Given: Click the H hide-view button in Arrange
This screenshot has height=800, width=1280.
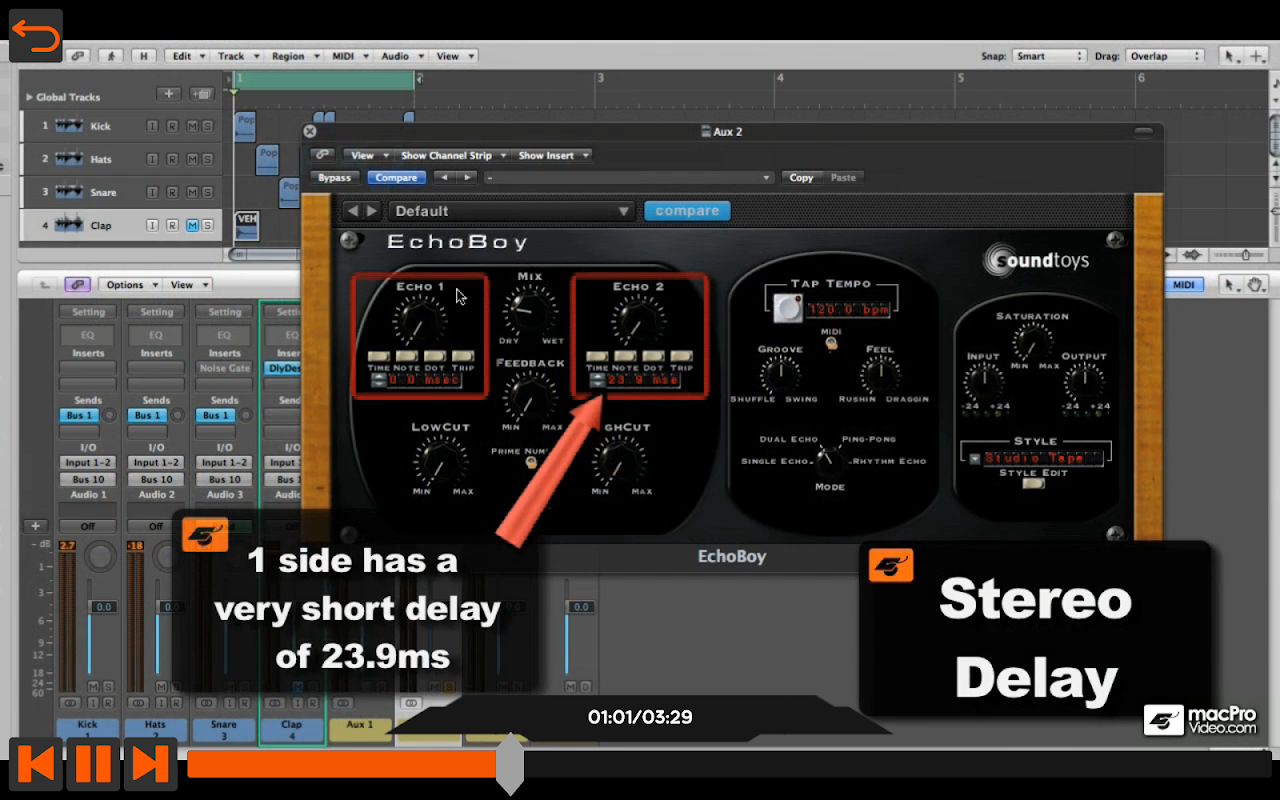Looking at the screenshot, I should coord(144,56).
